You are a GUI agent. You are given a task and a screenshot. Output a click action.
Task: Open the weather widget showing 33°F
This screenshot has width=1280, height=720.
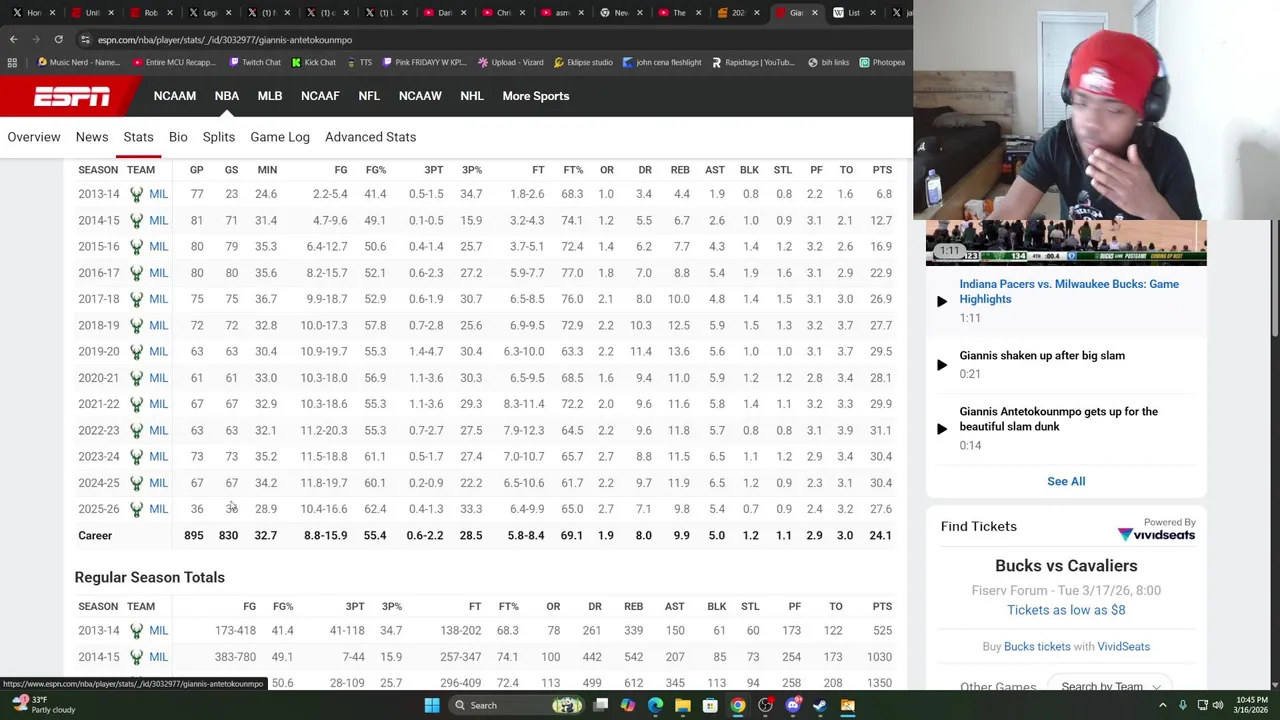[x=46, y=705]
